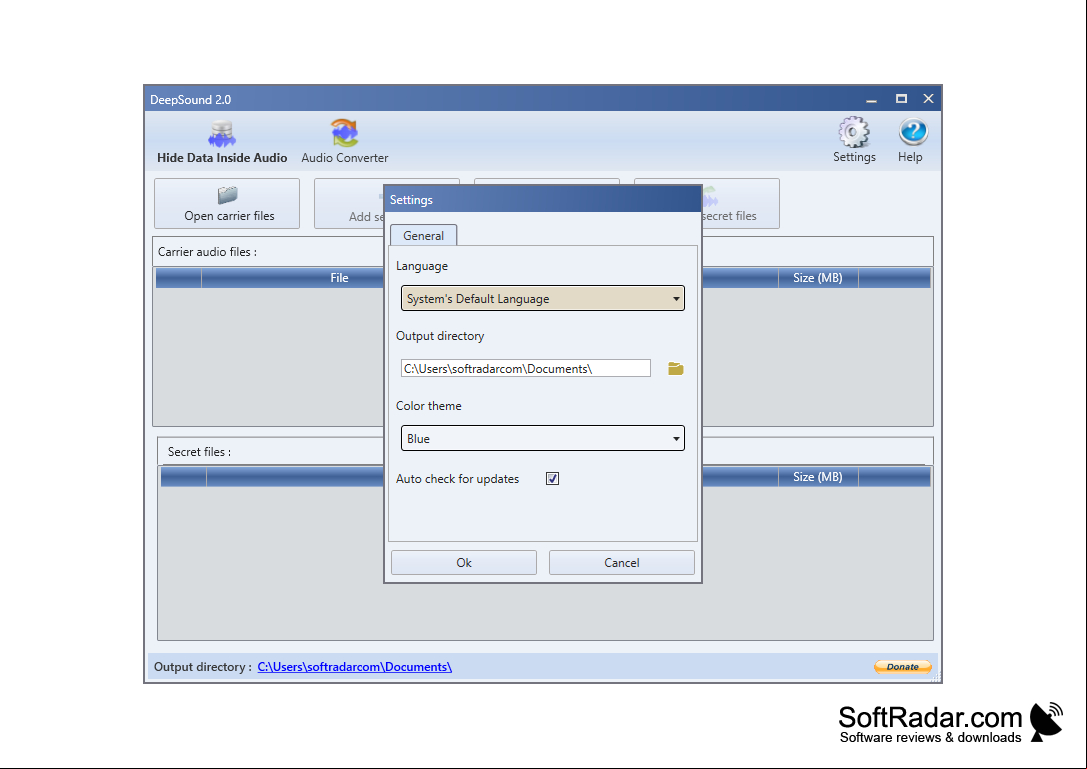Close the DeepSound 2.0 window

(x=928, y=99)
